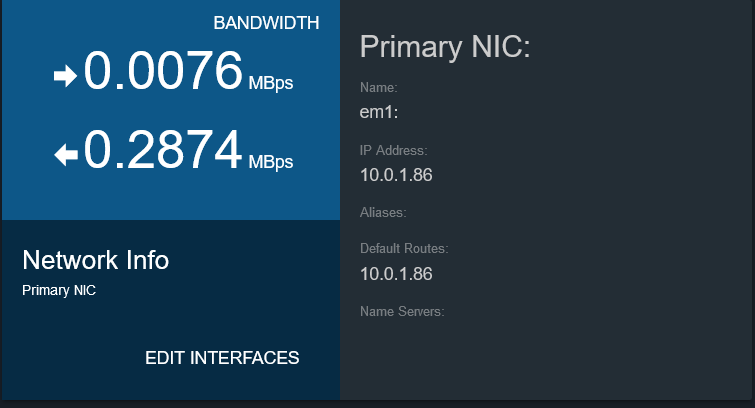Select the 0.0076 MBps outgoing value

click(163, 71)
